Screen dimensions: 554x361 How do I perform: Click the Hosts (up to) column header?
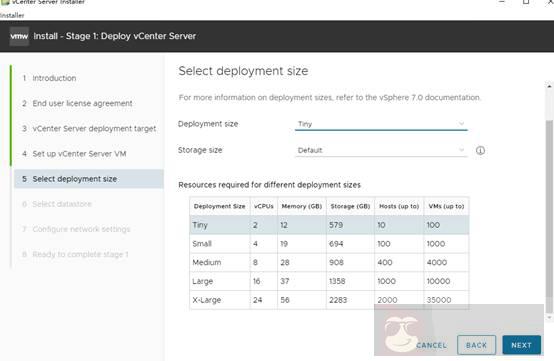399,206
